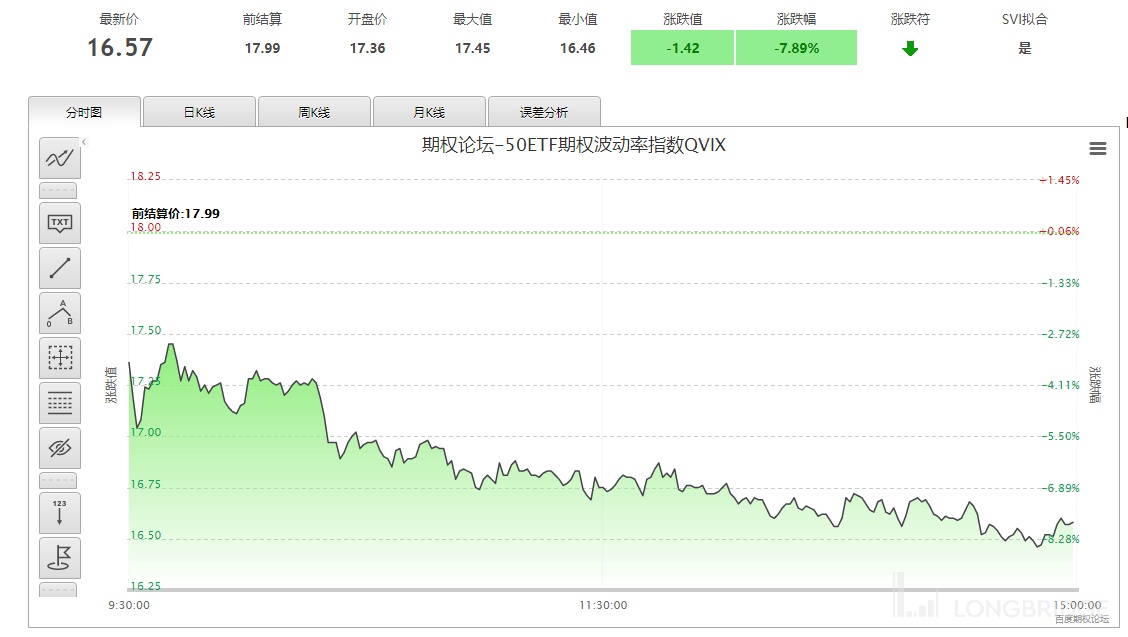Toggle annotations visibility with the eye icon
The image size is (1128, 637).
pos(60,448)
